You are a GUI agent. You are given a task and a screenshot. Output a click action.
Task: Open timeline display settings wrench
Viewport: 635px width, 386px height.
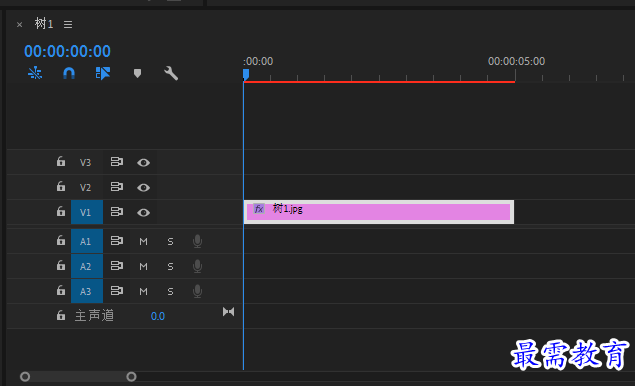click(x=171, y=73)
